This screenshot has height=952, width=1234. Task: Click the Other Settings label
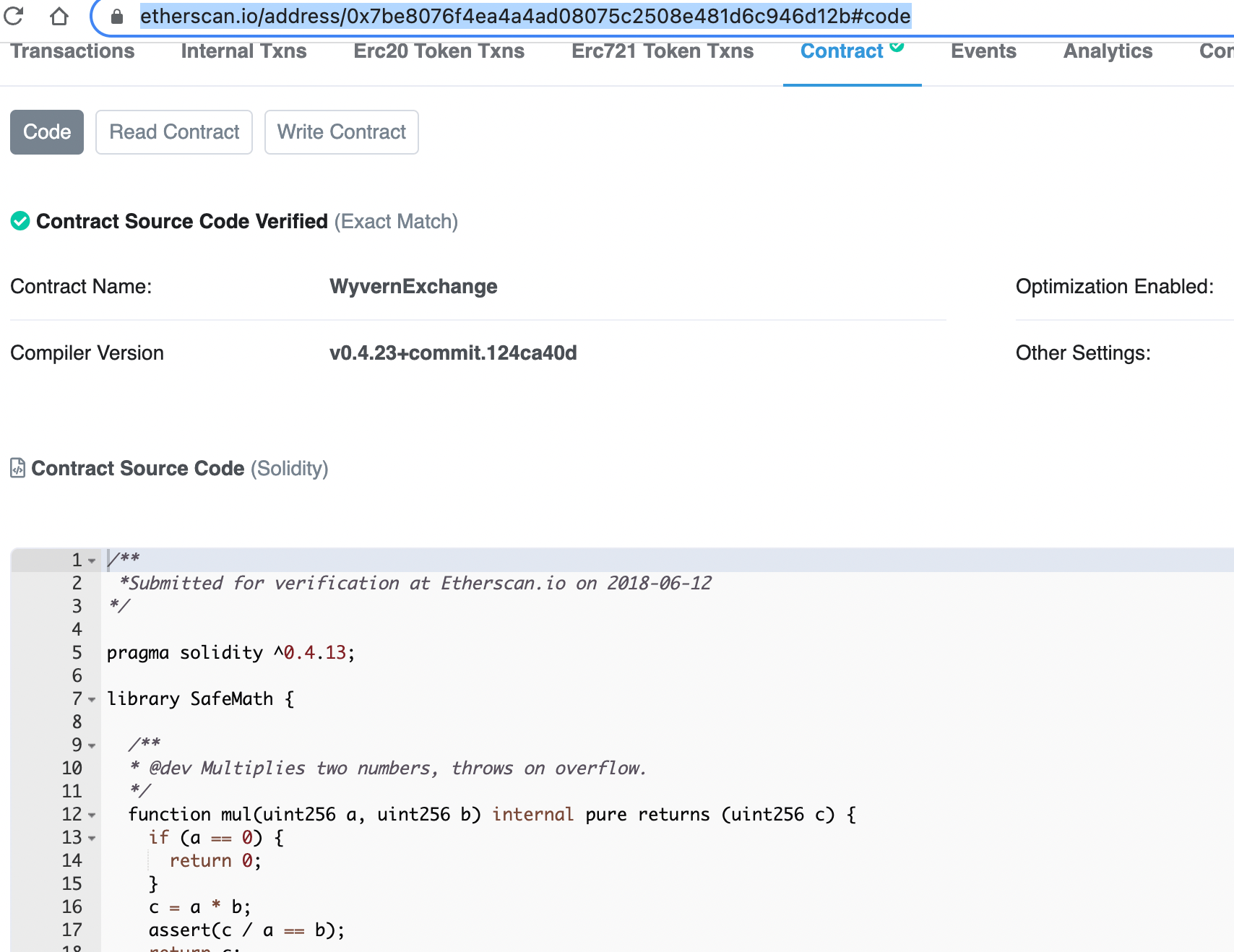[1083, 353]
